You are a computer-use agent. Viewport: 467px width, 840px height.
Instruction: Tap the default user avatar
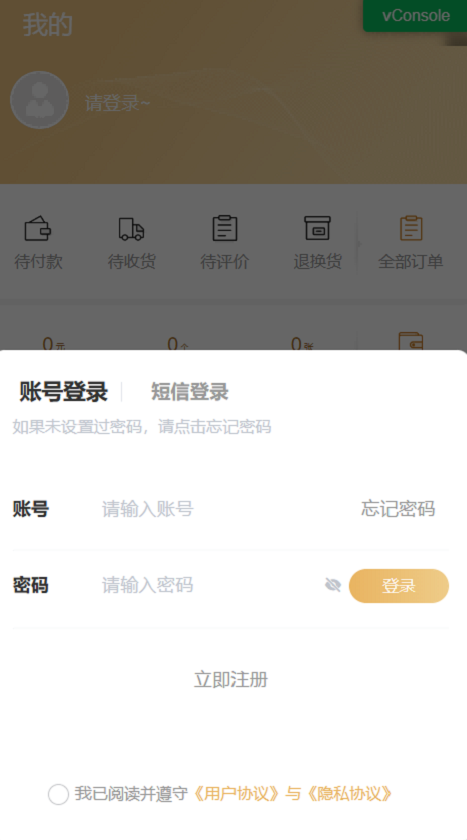coord(40,100)
